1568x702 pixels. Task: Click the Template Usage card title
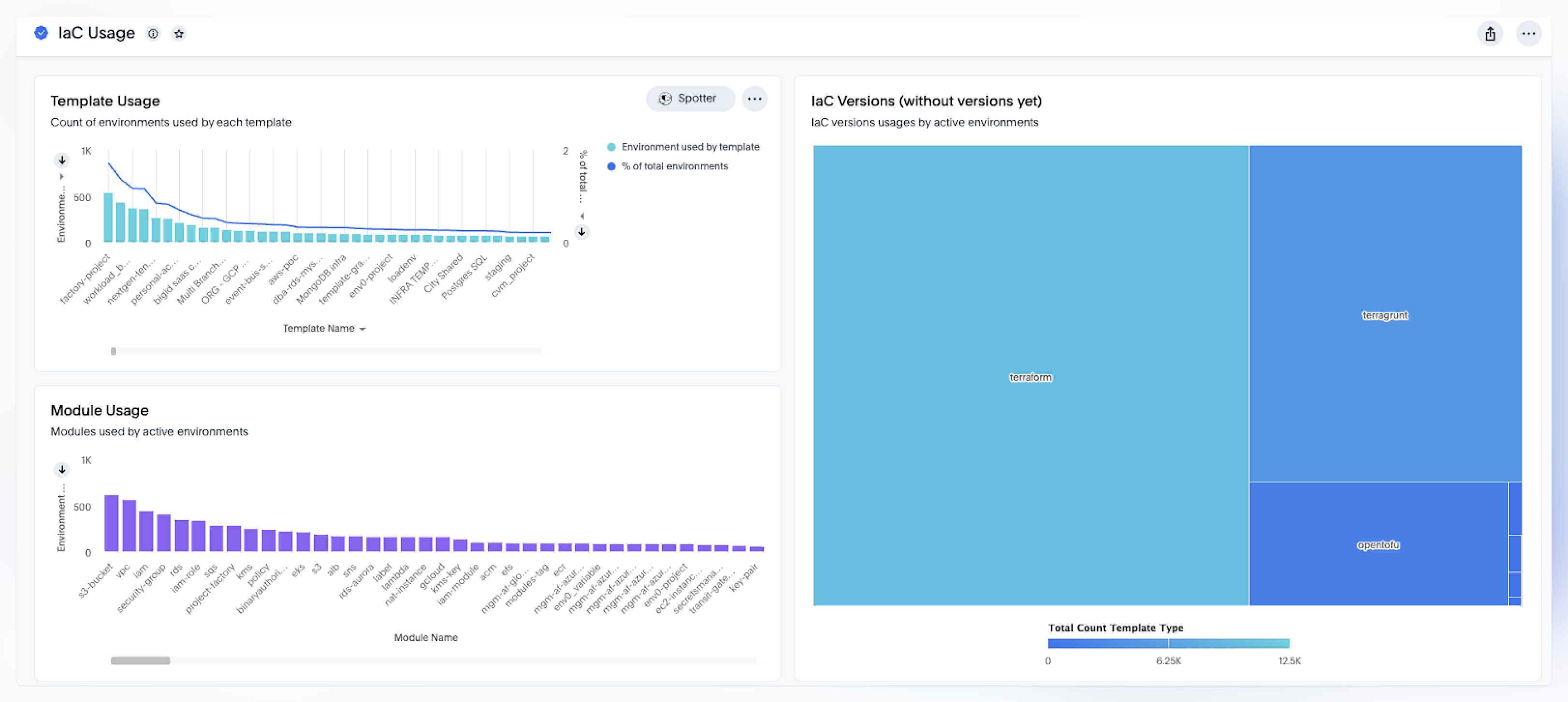click(105, 101)
